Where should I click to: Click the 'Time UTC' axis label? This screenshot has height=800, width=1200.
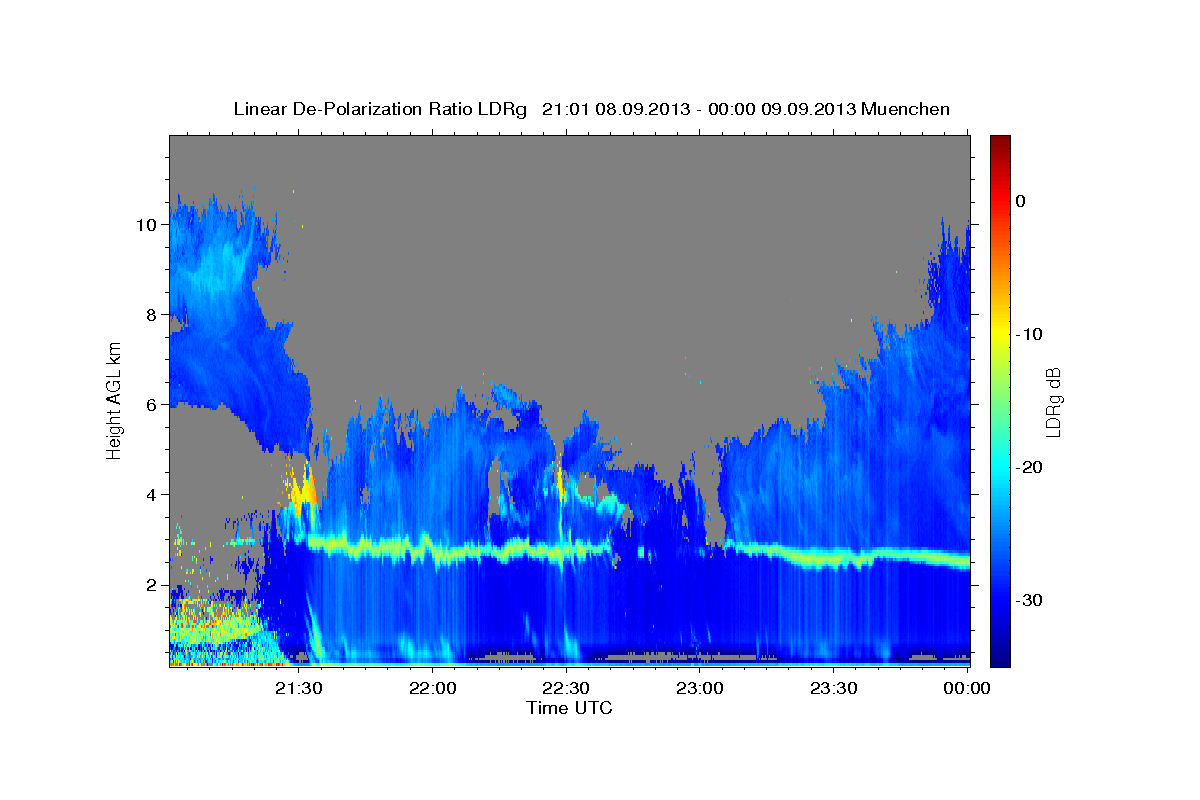pos(569,708)
